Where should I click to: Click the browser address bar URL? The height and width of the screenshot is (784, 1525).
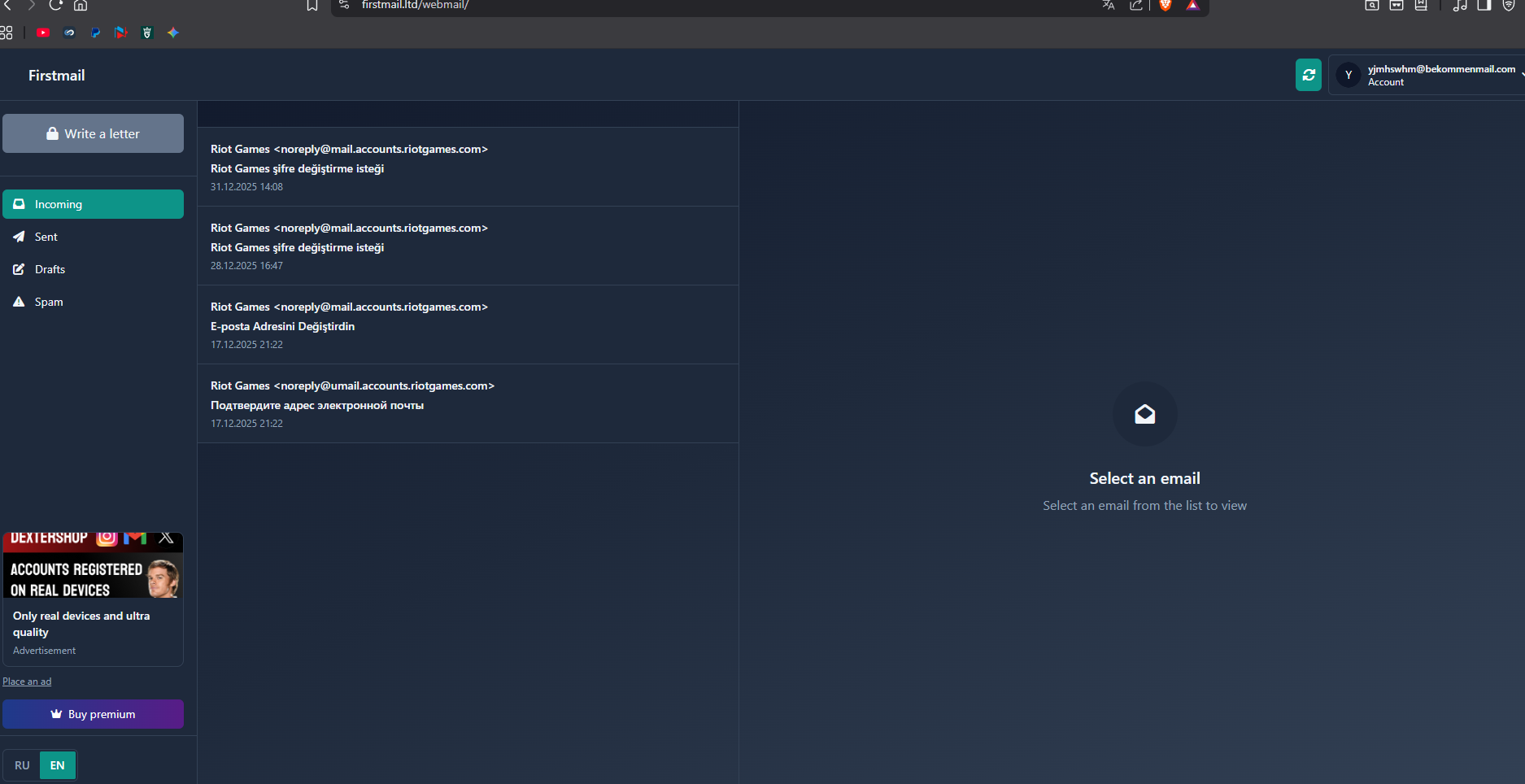(x=415, y=5)
